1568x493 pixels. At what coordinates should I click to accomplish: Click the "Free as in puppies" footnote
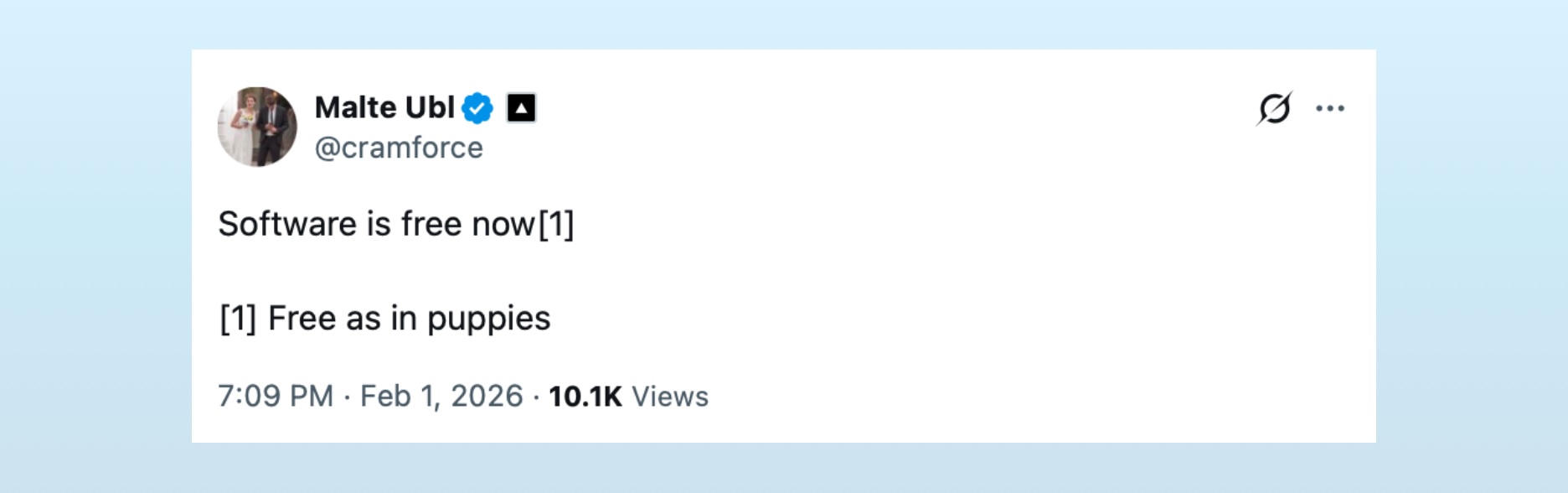coord(409,319)
